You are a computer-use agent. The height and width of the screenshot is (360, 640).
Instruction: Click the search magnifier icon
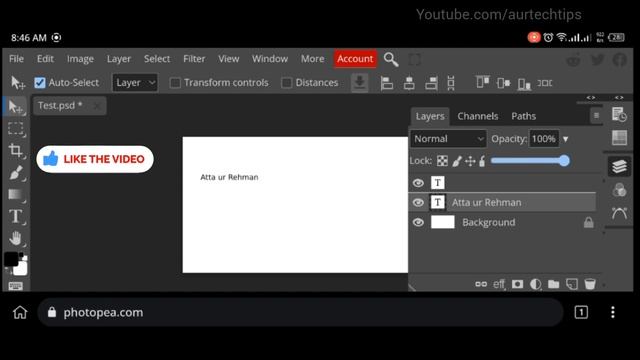click(391, 60)
